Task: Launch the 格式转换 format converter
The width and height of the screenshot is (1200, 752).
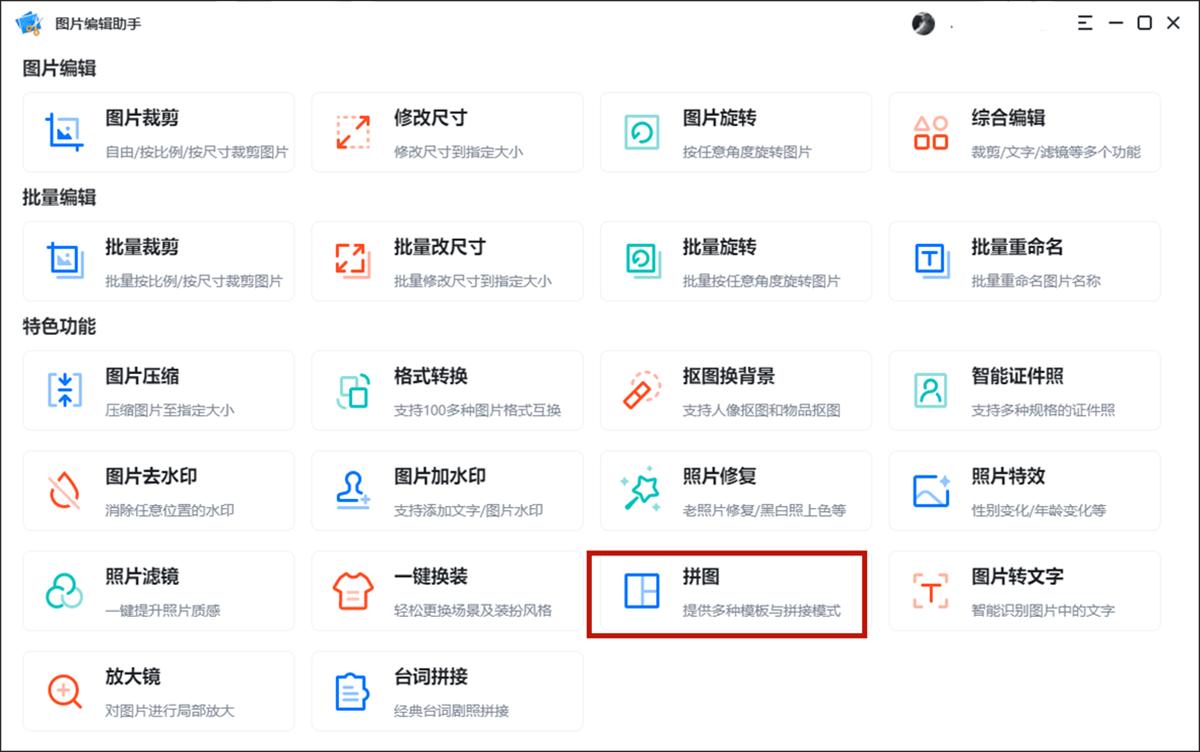Action: click(x=447, y=390)
